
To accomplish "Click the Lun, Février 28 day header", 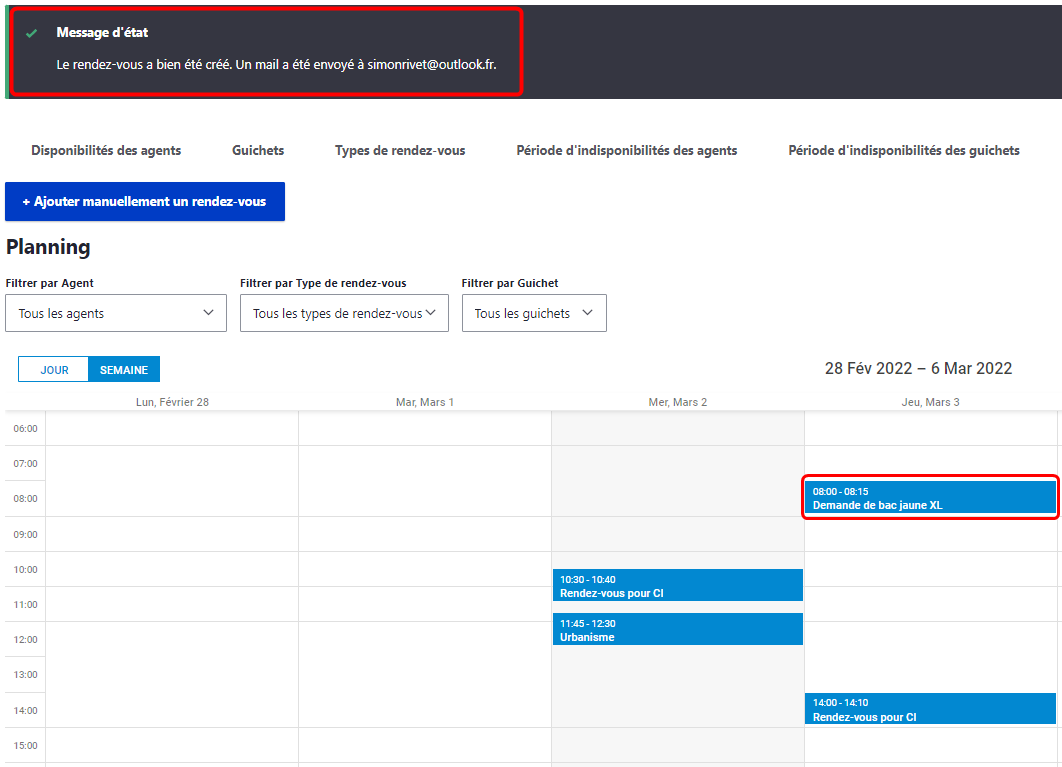I will [x=172, y=402].
